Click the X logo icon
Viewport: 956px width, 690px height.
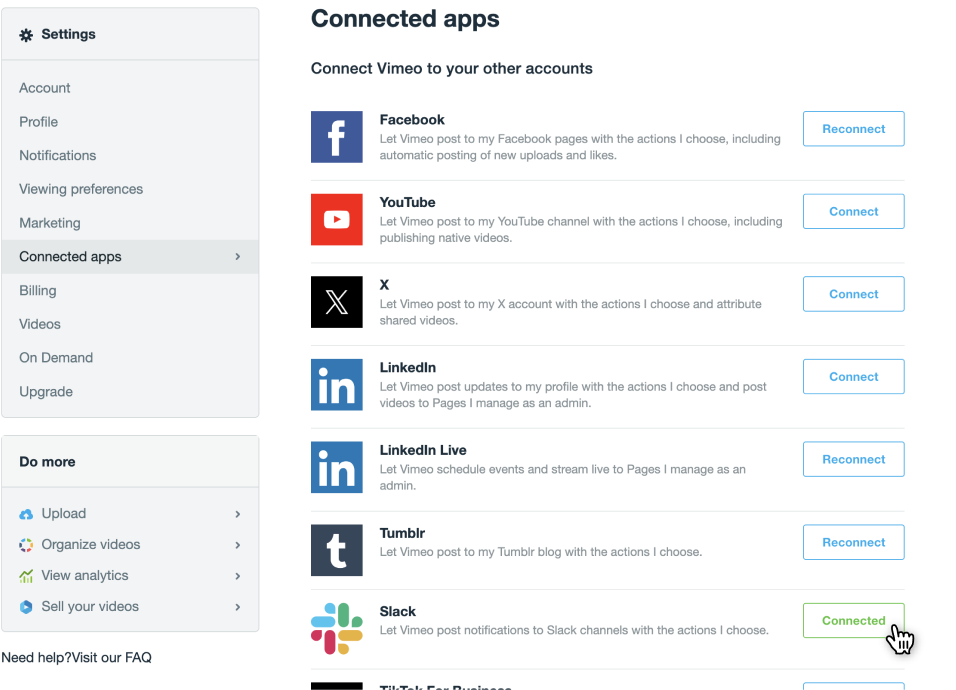click(336, 302)
